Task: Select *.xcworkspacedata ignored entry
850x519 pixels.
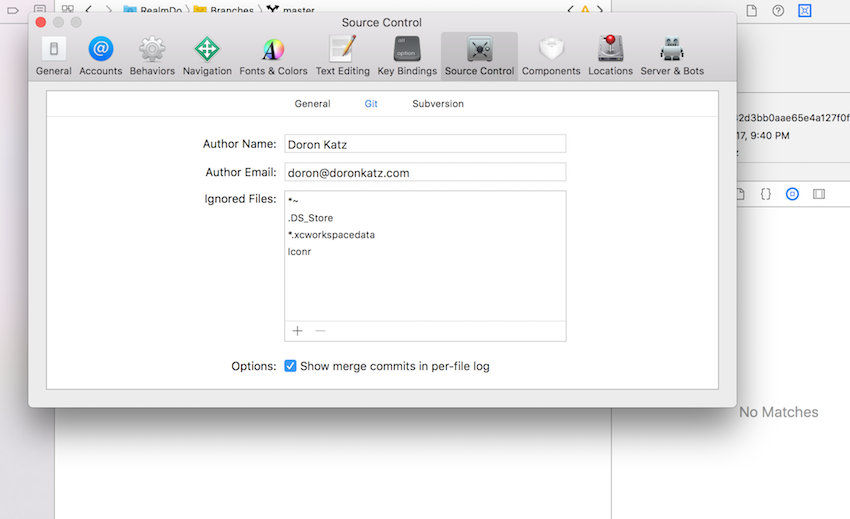Action: pyautogui.click(x=425, y=234)
